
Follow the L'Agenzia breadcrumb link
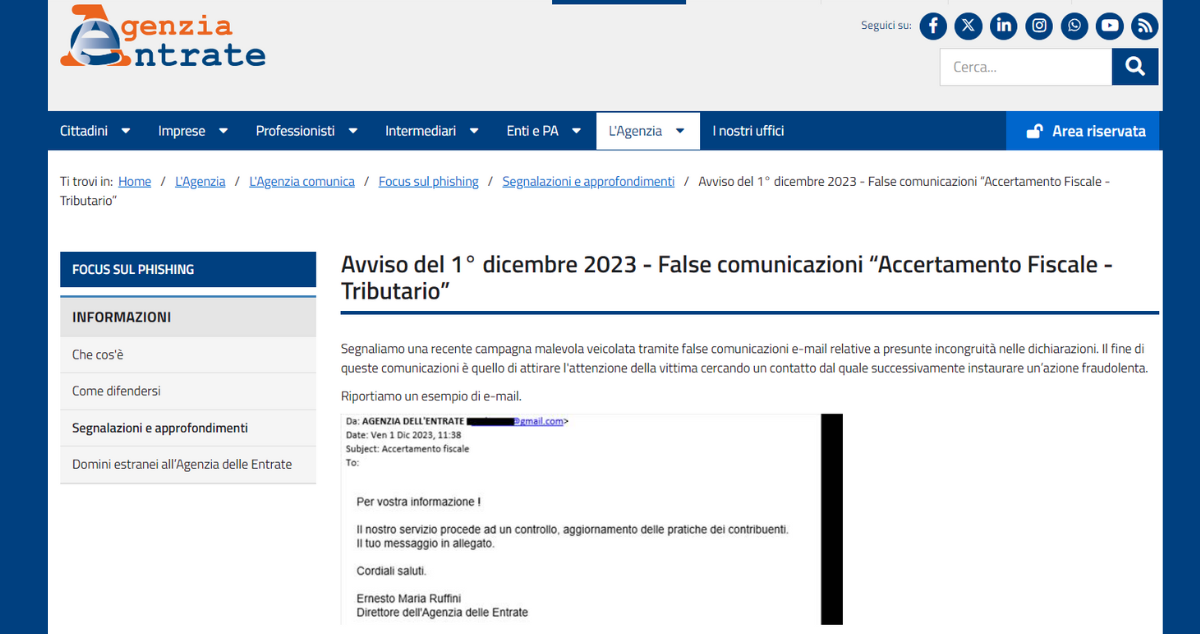click(200, 182)
